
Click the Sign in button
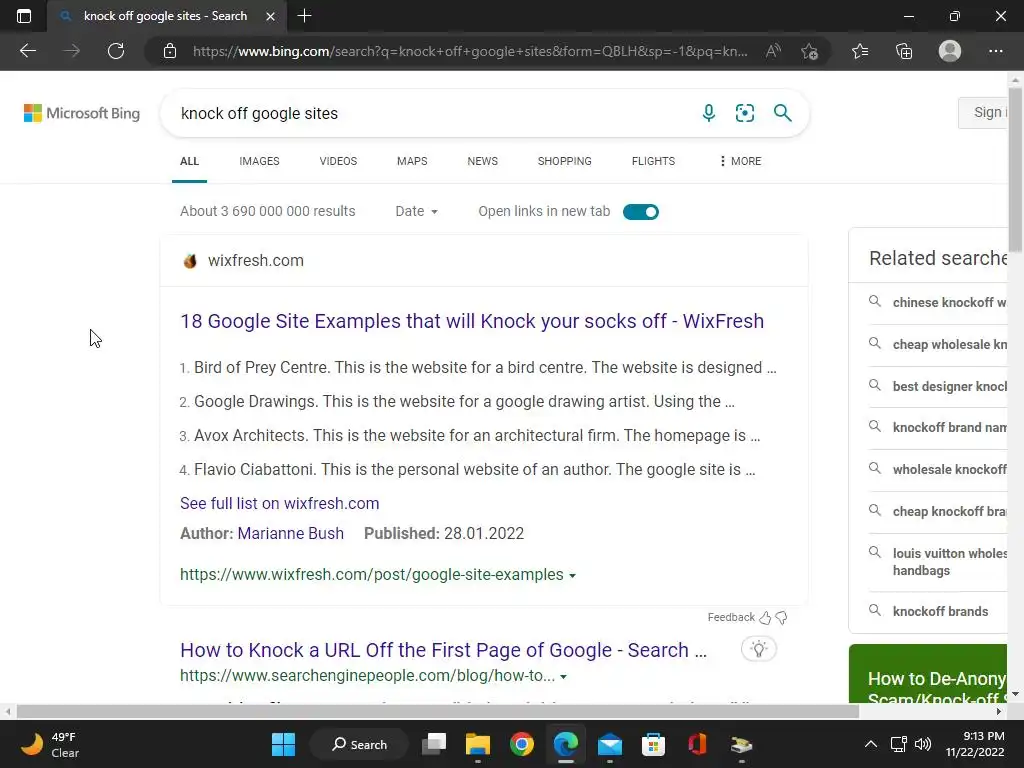tap(984, 112)
